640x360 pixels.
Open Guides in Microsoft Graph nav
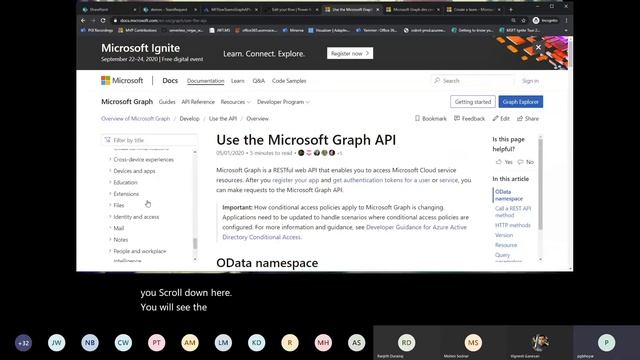click(x=167, y=102)
